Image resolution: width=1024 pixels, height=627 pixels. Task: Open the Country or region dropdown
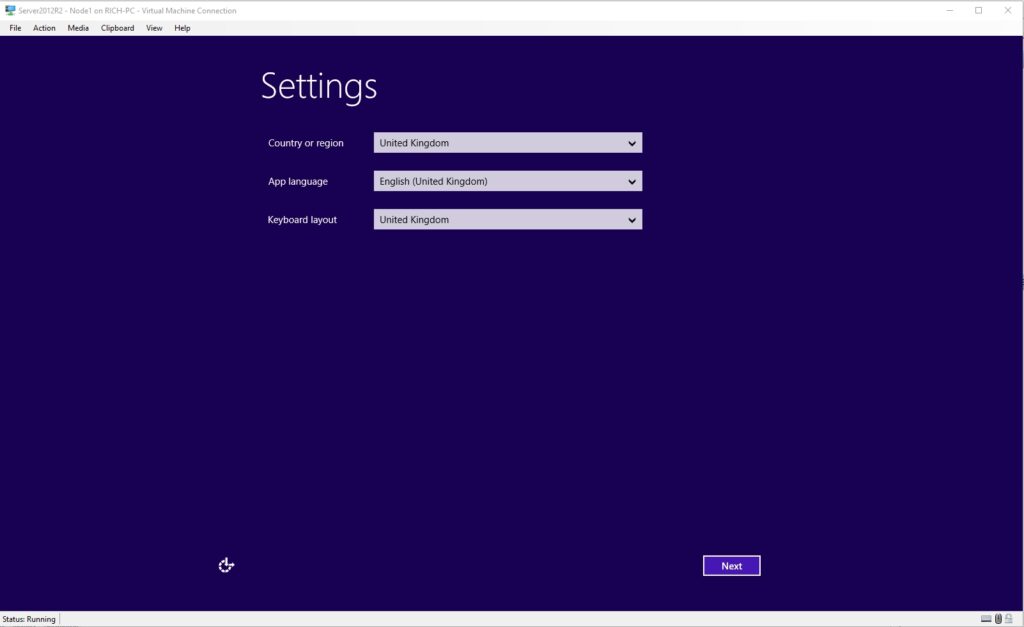point(507,143)
